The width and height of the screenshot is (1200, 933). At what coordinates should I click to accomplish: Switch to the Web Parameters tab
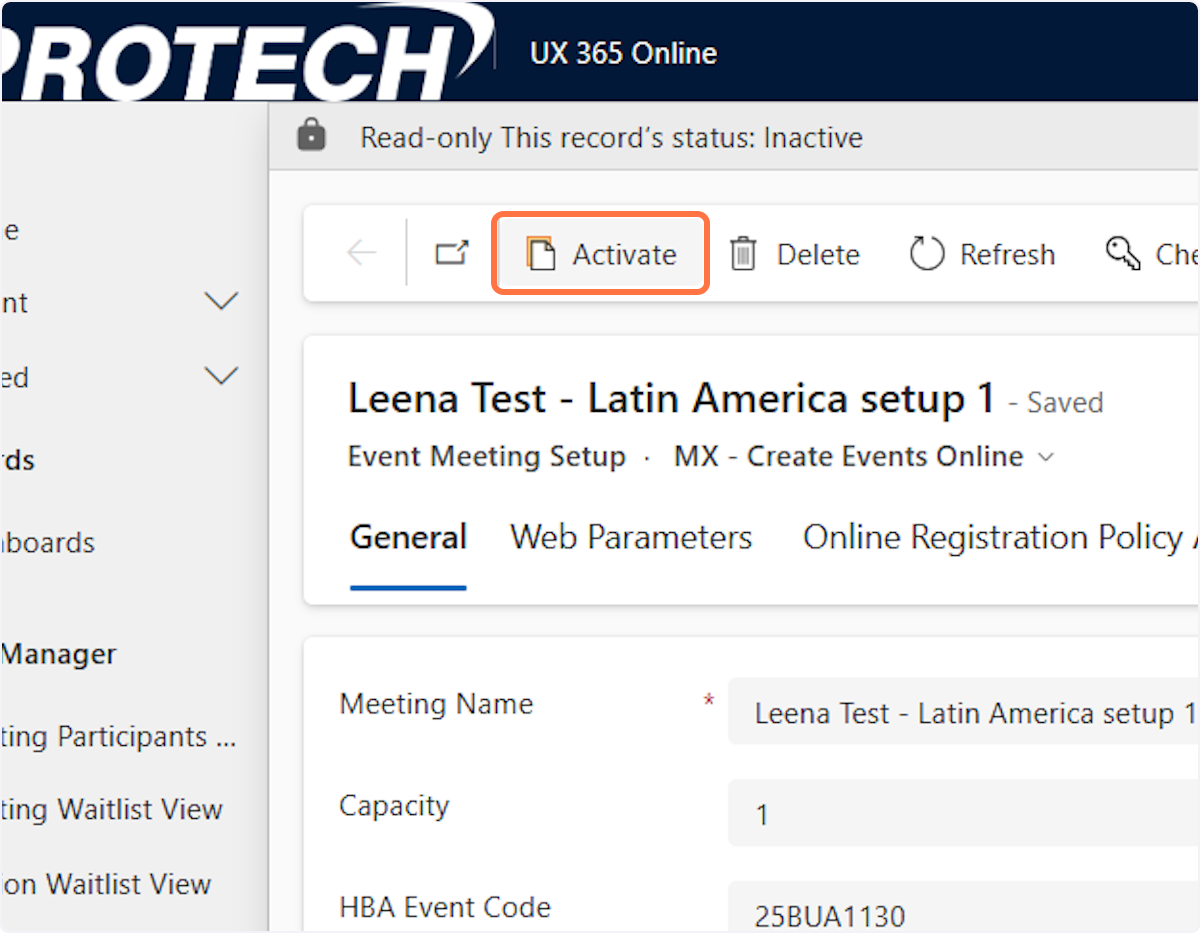[x=631, y=538]
